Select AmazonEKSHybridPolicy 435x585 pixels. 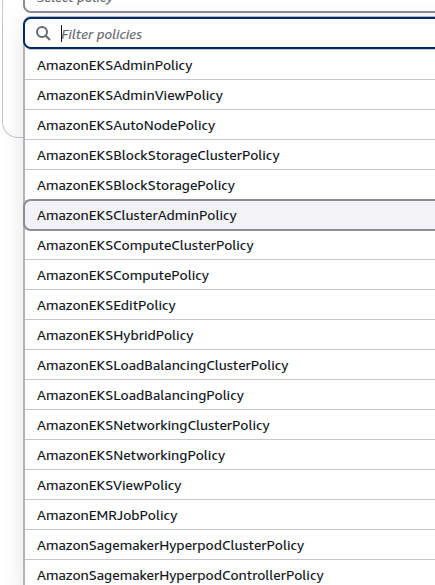pos(230,335)
